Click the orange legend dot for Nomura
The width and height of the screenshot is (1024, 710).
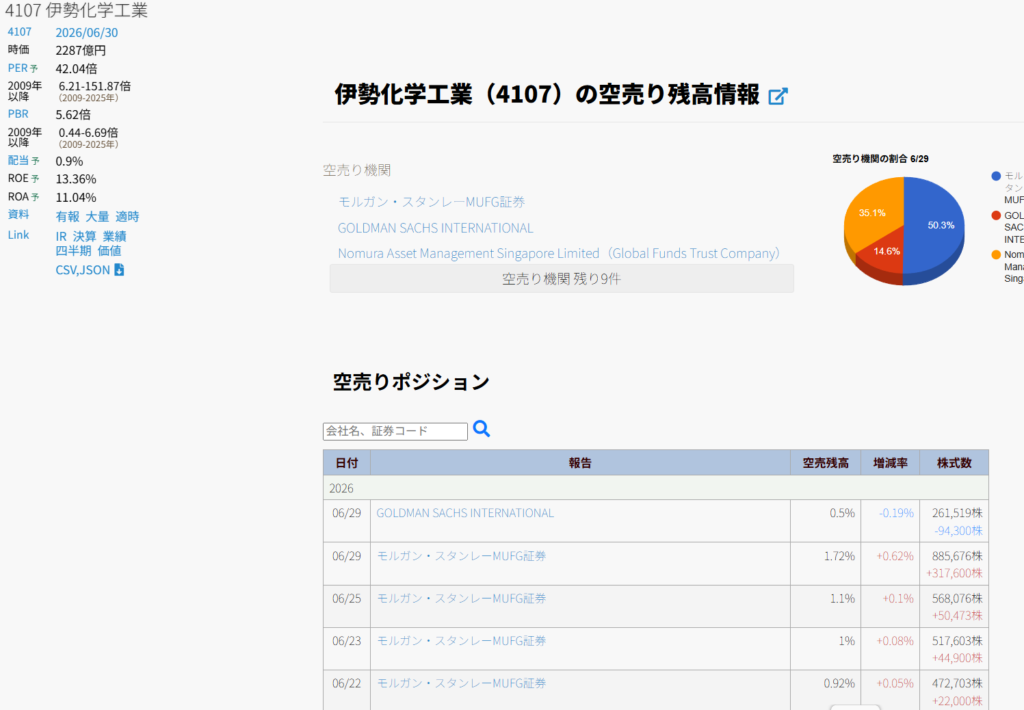tap(996, 254)
